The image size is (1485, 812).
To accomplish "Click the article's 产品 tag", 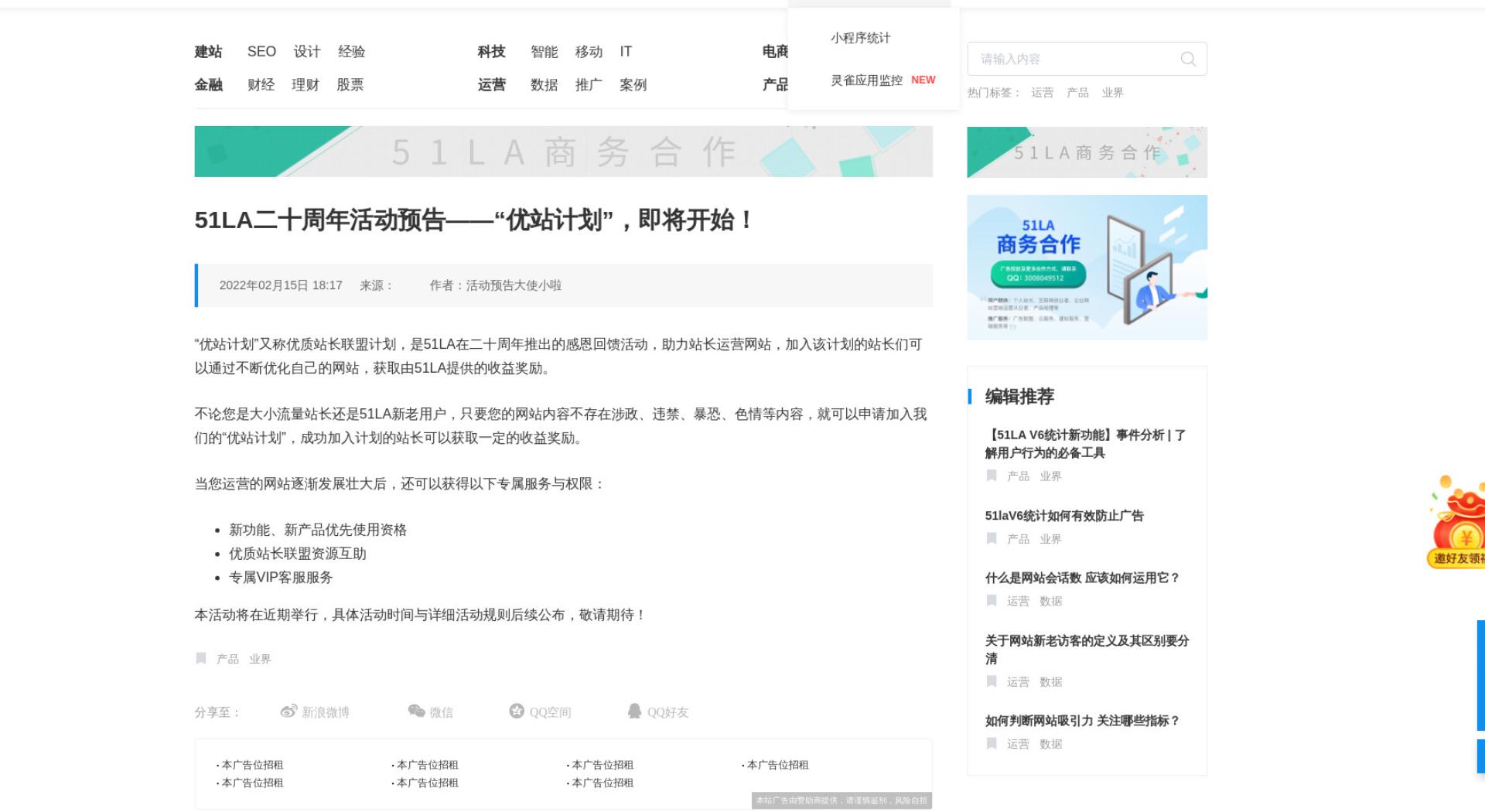I will coord(227,659).
